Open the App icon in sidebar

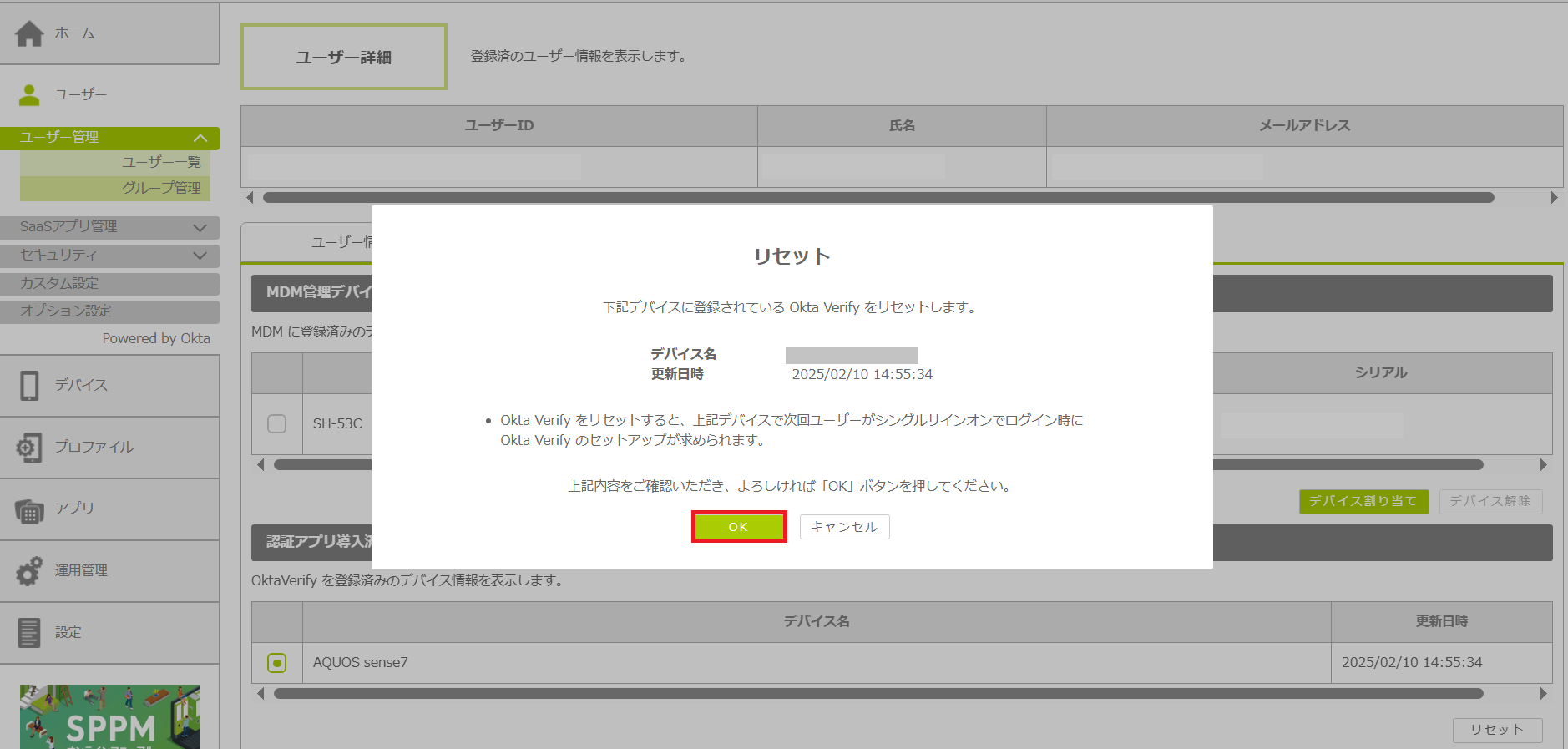coord(29,509)
